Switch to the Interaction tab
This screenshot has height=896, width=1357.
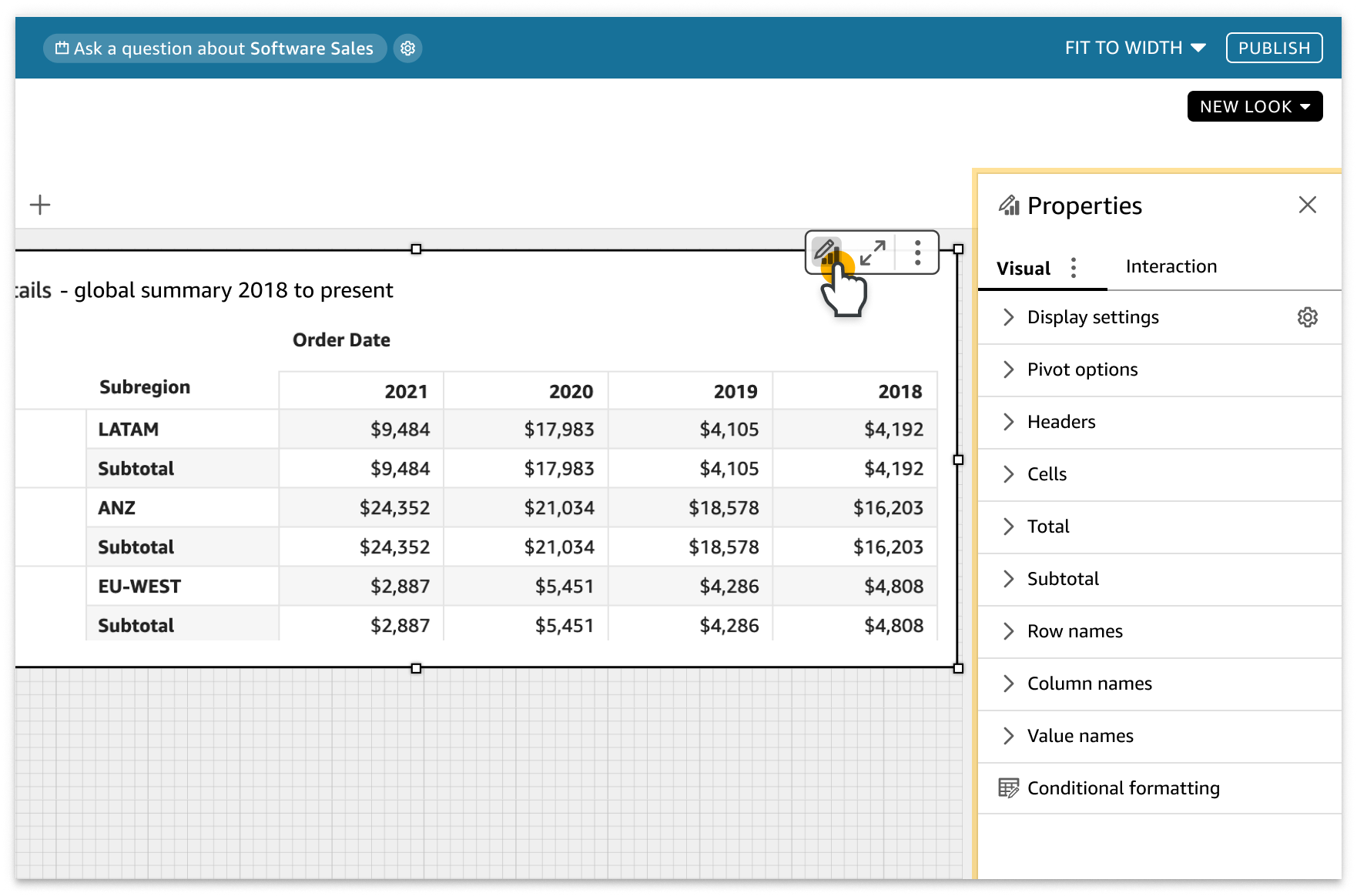[1171, 266]
